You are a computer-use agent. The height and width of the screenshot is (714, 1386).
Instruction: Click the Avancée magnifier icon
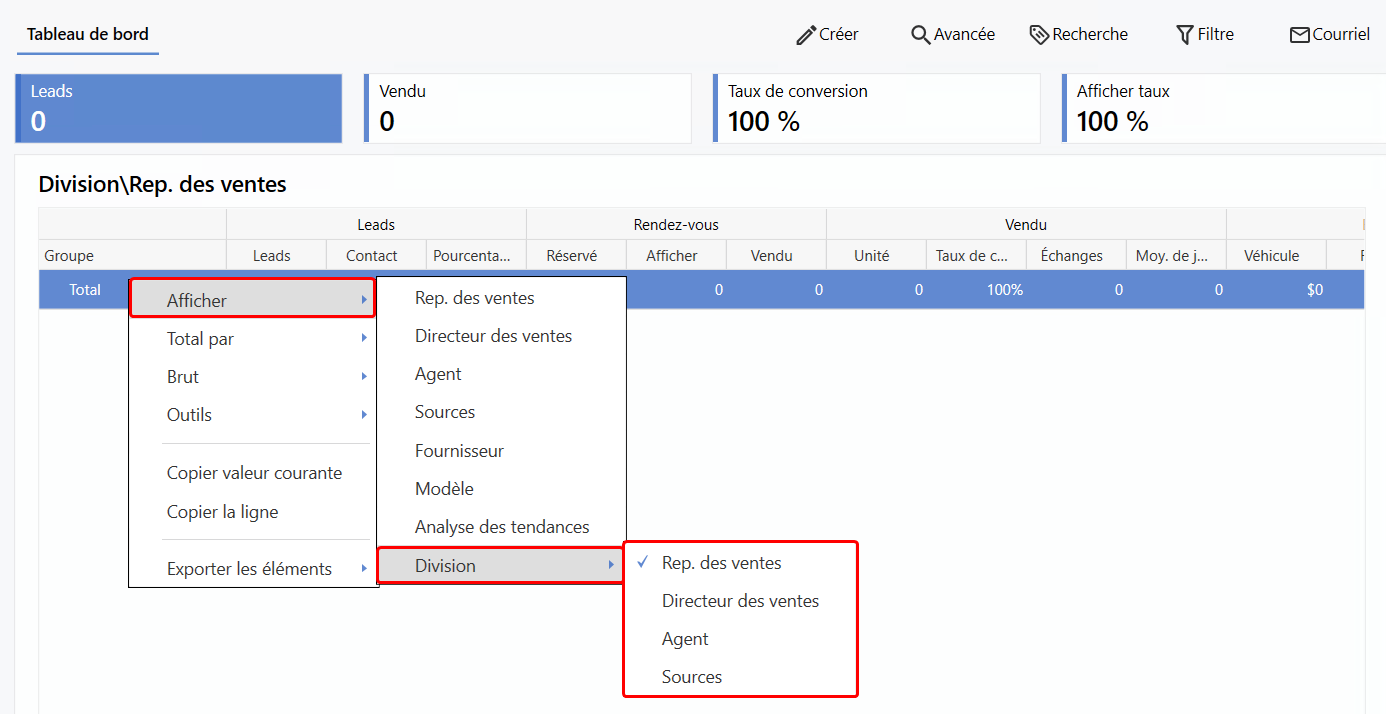(921, 35)
